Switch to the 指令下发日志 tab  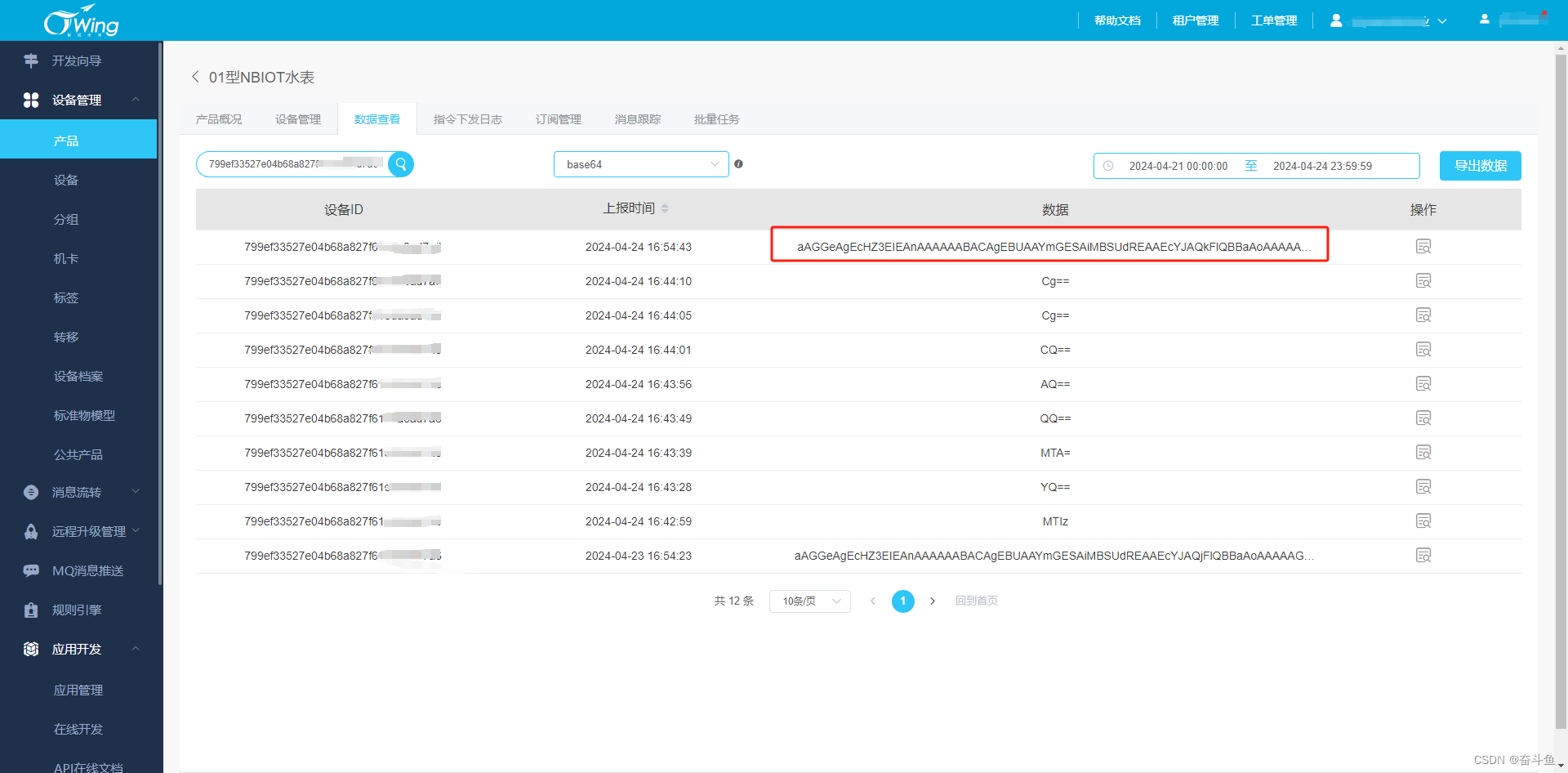click(x=468, y=119)
